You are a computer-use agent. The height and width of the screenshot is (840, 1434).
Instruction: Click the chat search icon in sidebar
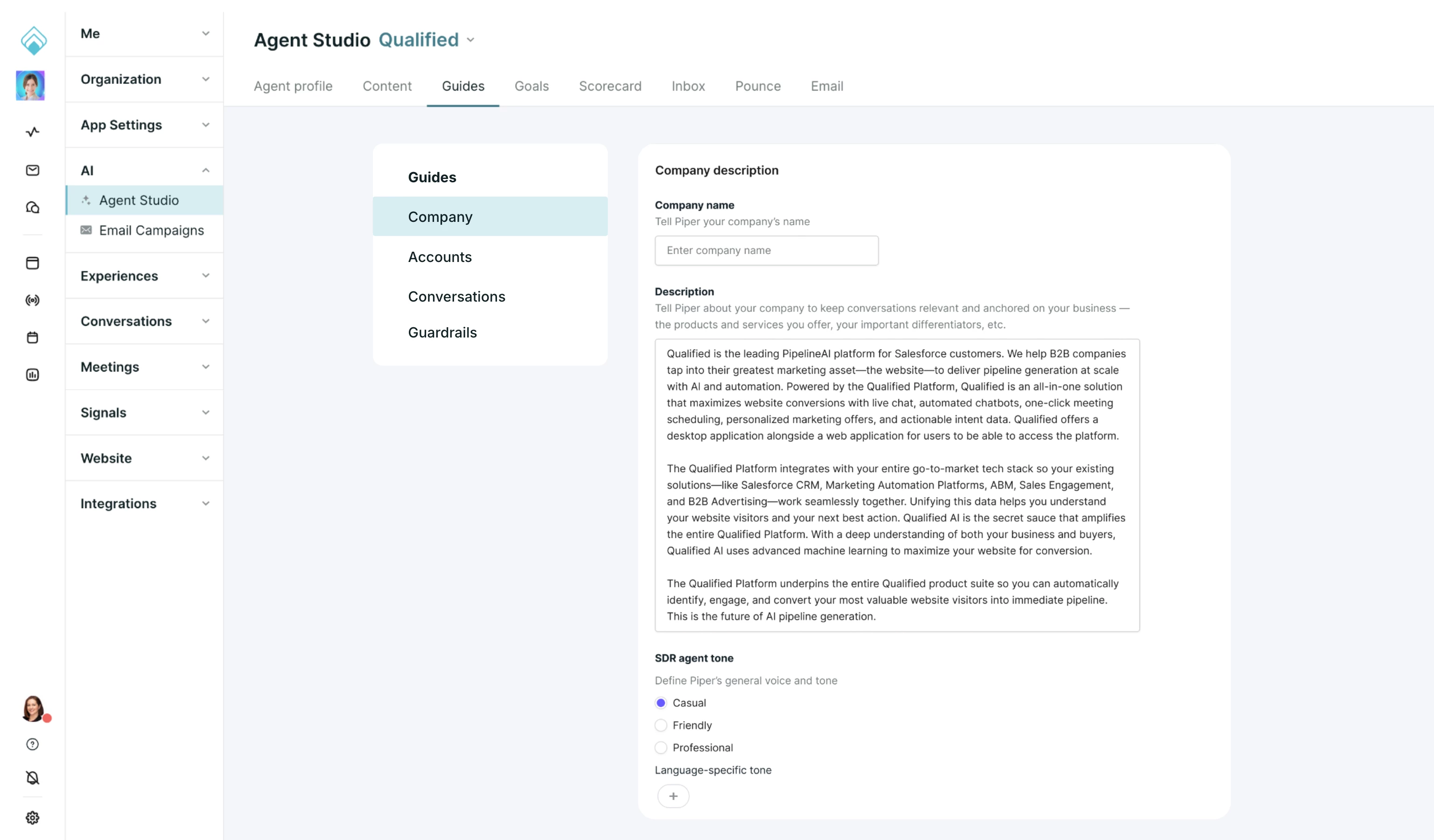click(33, 208)
